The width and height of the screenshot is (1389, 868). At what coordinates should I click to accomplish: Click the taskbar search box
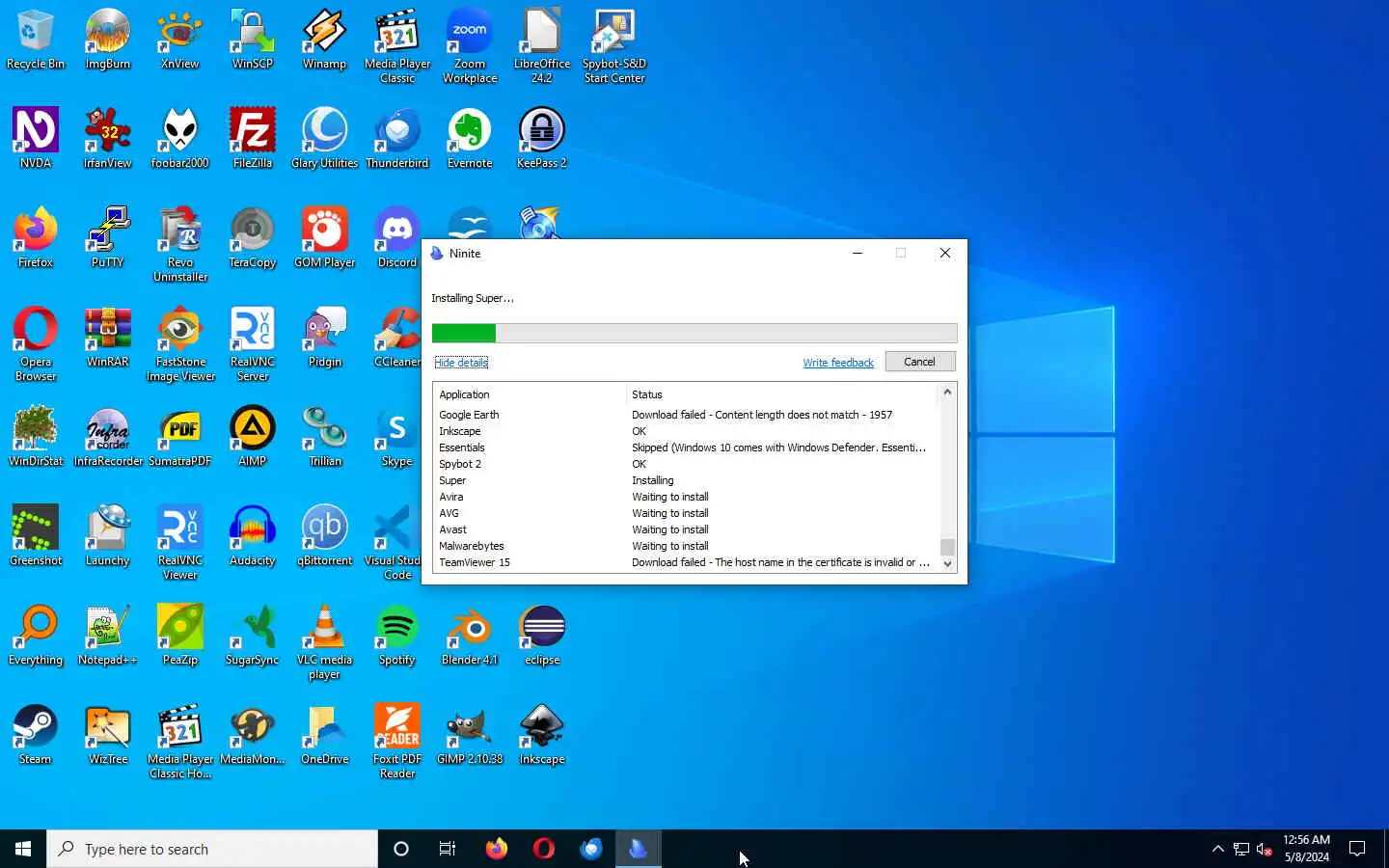point(212,849)
